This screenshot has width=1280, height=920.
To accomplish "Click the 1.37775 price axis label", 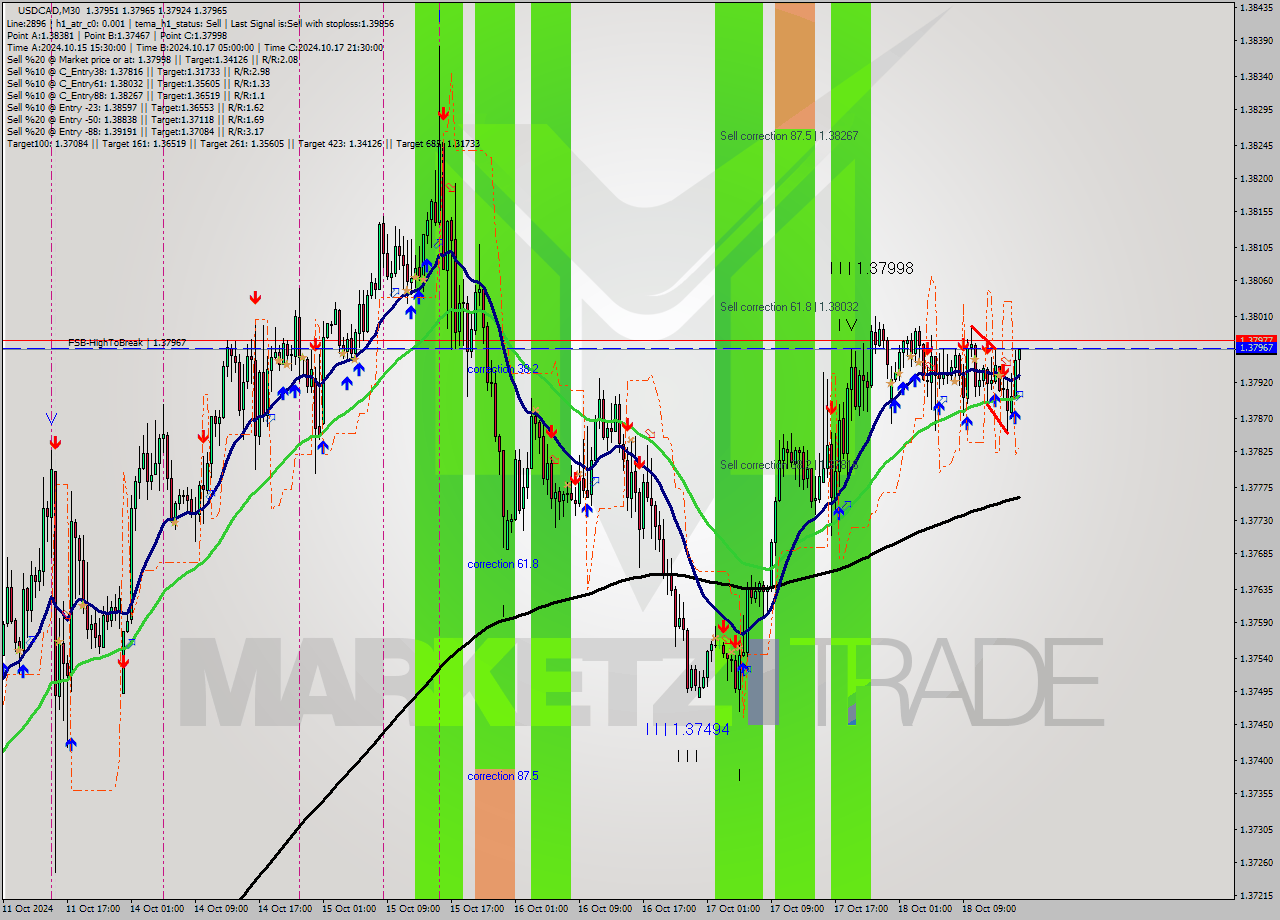I will [x=1255, y=487].
